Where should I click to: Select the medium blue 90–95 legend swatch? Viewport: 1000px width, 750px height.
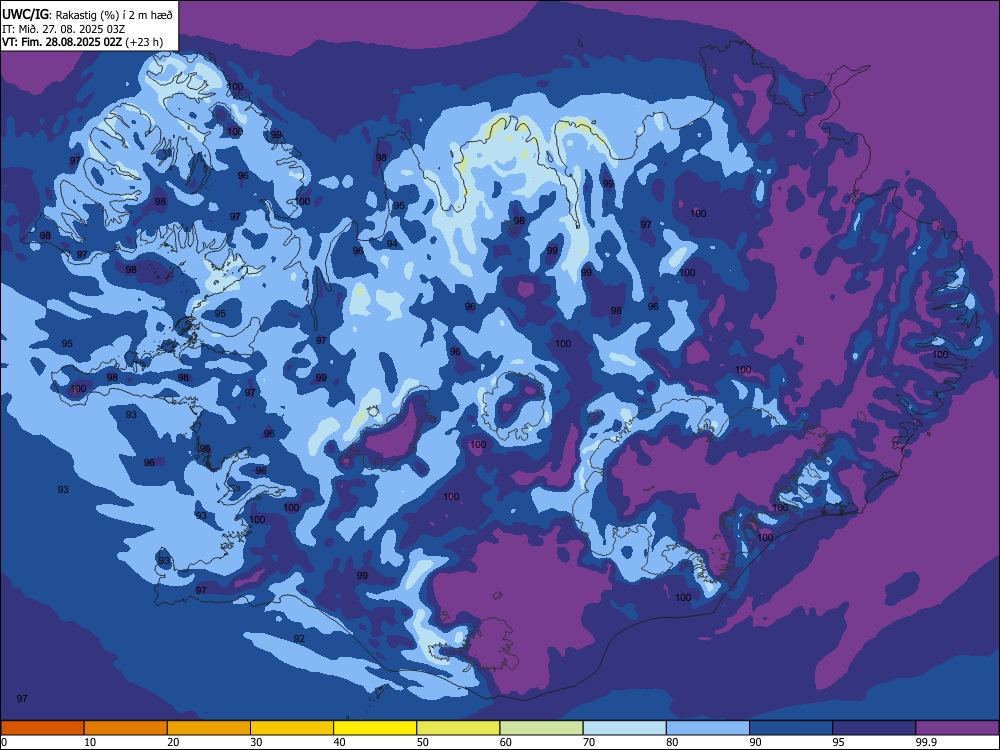[x=791, y=728]
